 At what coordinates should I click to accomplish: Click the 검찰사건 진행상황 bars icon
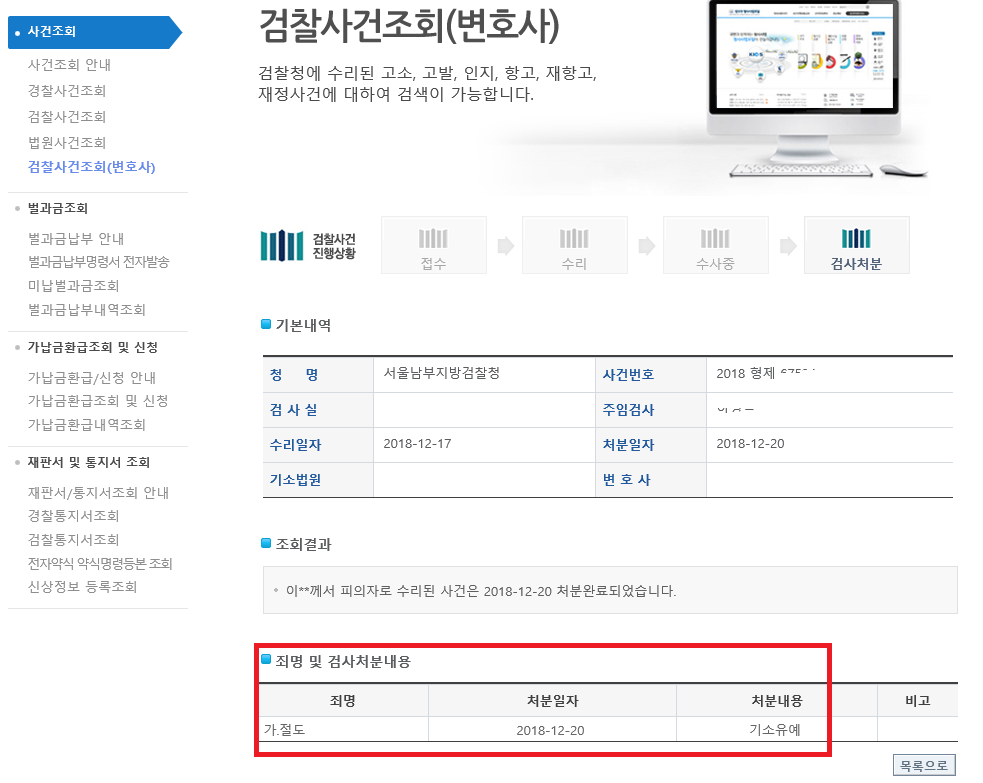point(281,245)
